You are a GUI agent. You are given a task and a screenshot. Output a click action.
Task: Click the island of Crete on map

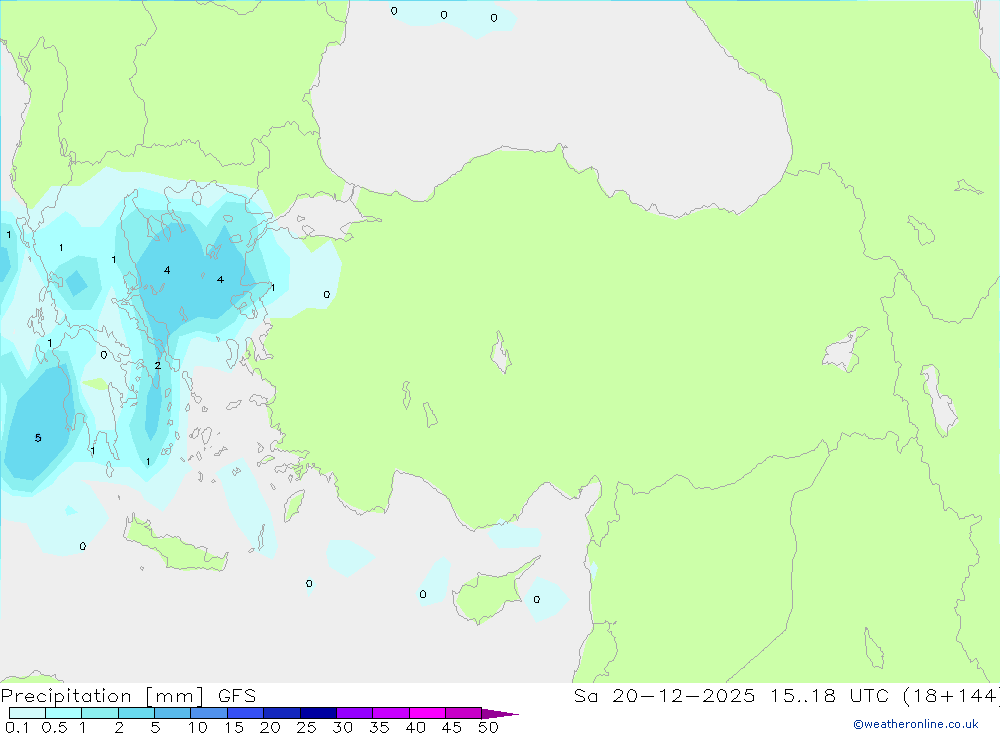click(172, 547)
